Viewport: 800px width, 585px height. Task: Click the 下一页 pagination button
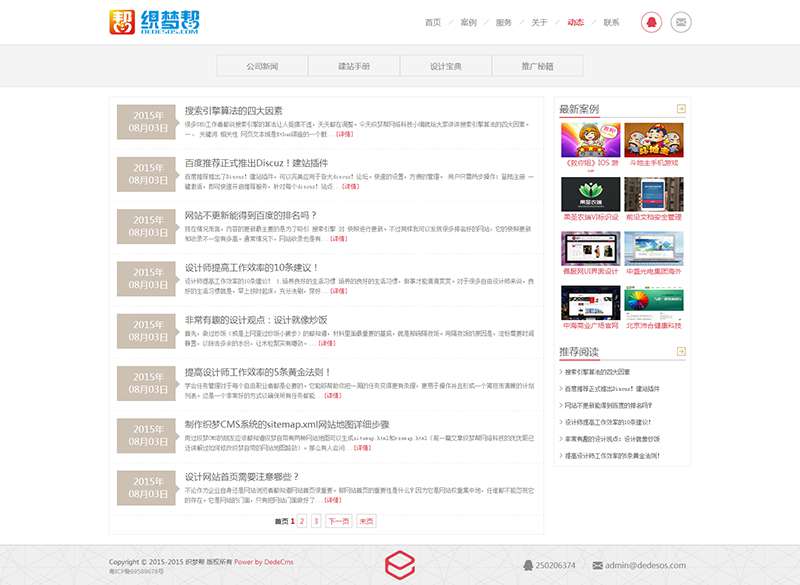[339, 521]
